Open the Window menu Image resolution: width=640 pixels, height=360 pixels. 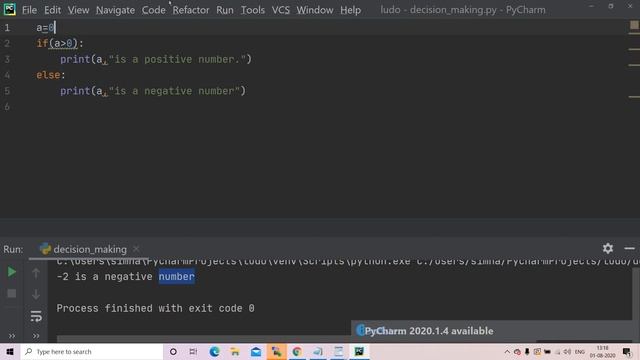(x=315, y=10)
